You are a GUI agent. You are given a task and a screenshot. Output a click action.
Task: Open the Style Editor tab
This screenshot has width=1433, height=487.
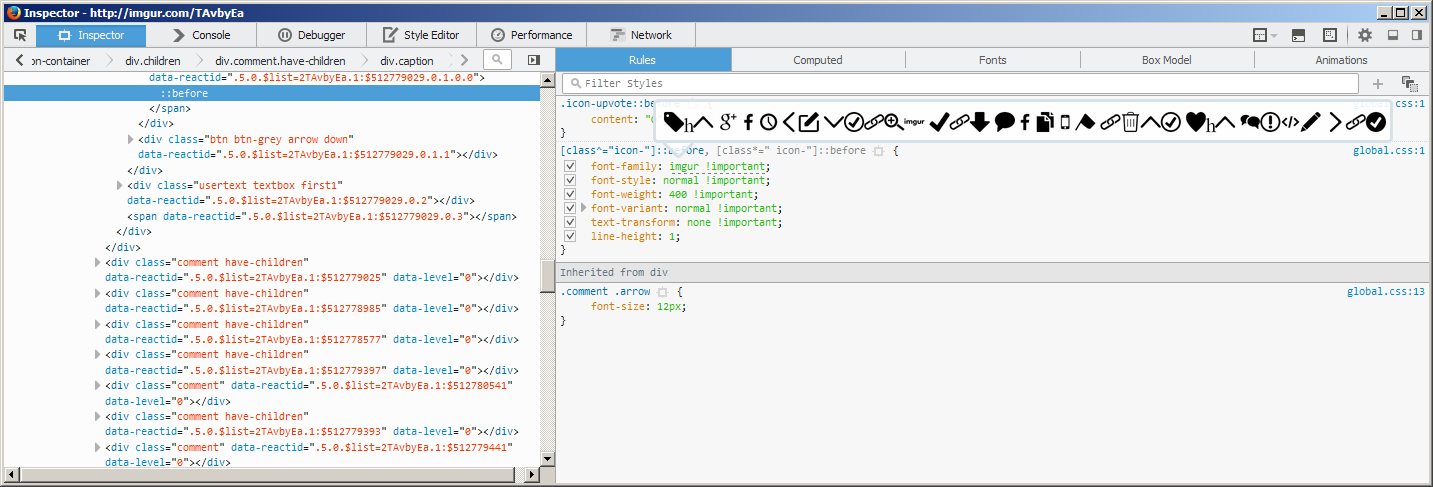(421, 35)
